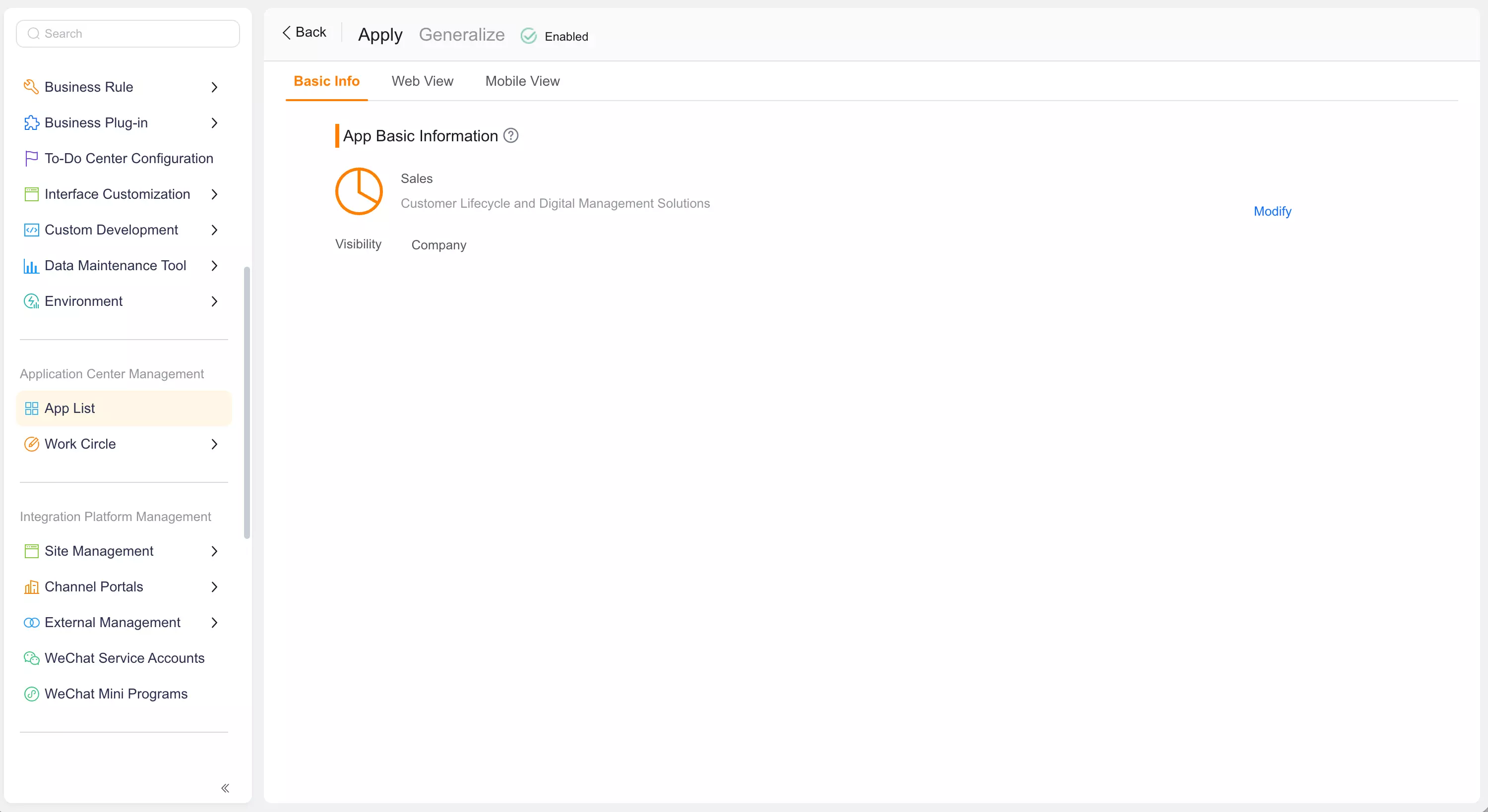Image resolution: width=1488 pixels, height=812 pixels.
Task: Click the Business Plug-in puzzle icon
Action: 31,123
